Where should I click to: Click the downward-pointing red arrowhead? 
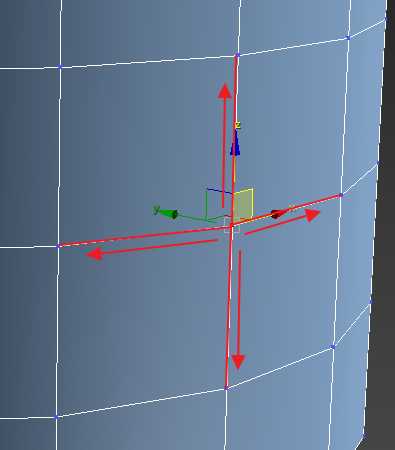pyautogui.click(x=238, y=362)
